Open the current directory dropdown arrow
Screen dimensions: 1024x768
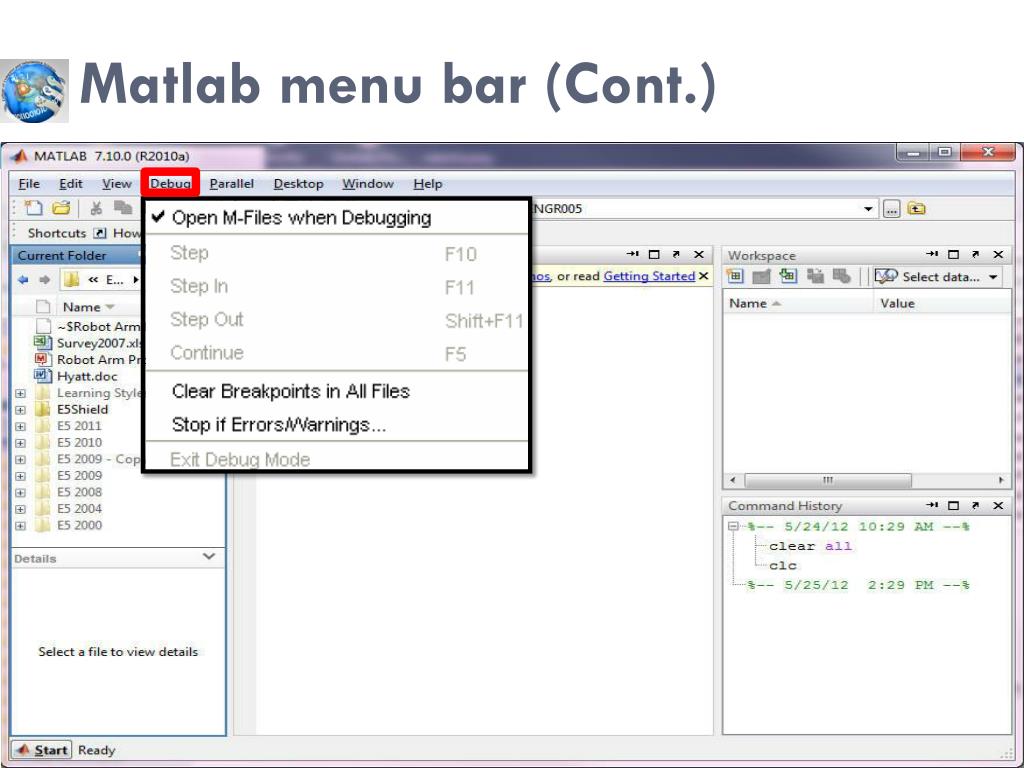click(868, 209)
